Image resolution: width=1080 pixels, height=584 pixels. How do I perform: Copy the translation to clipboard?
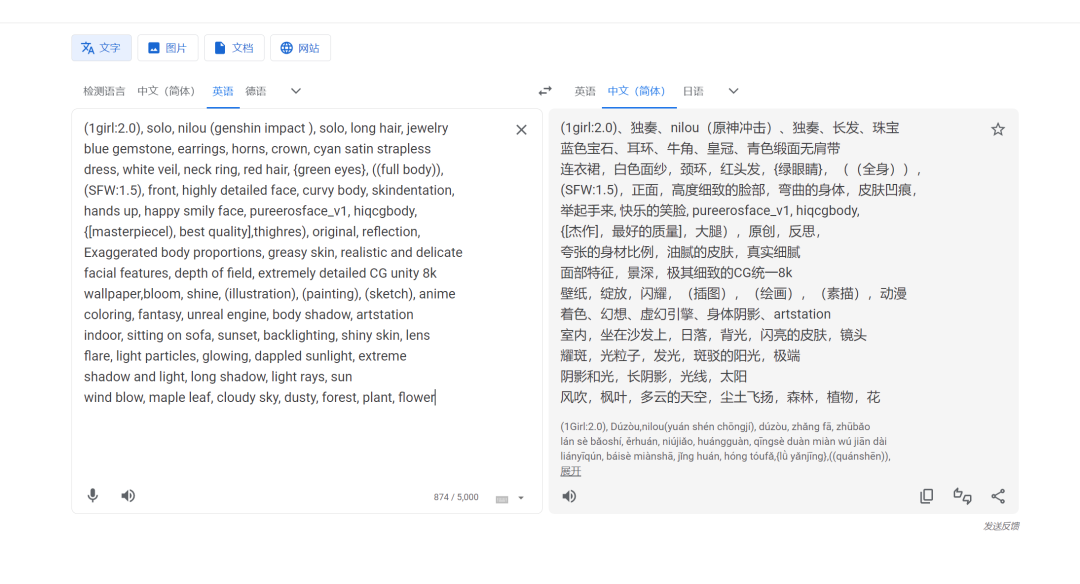[926, 496]
